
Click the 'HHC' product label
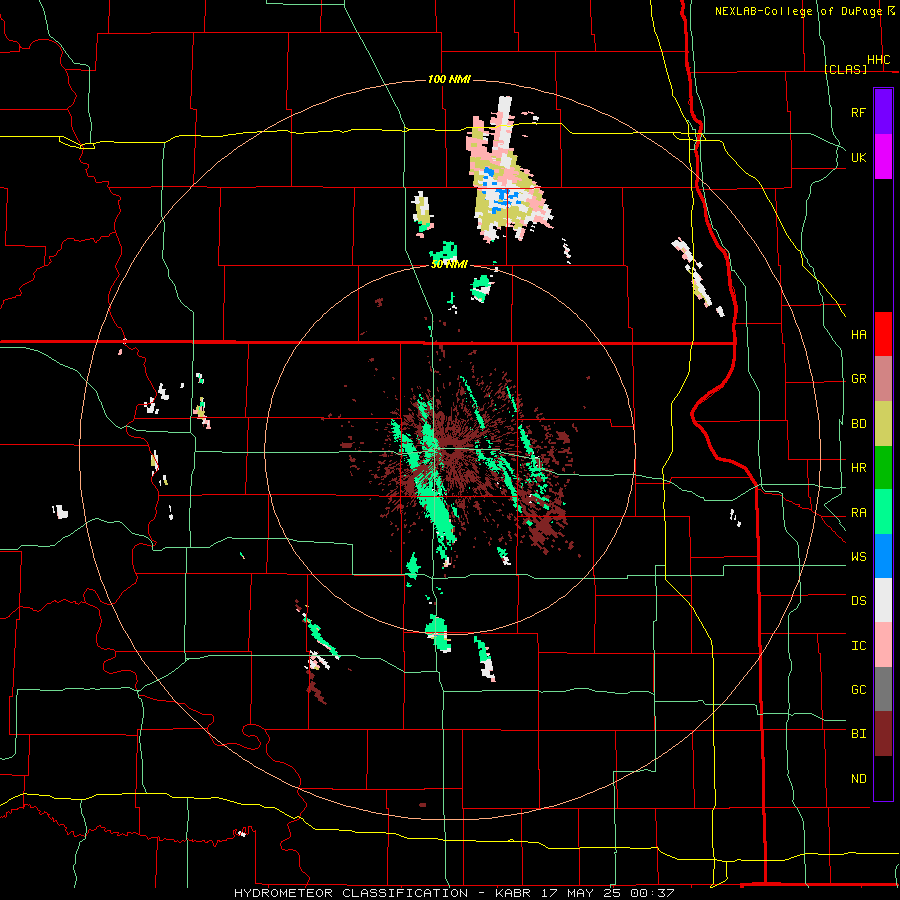878,60
